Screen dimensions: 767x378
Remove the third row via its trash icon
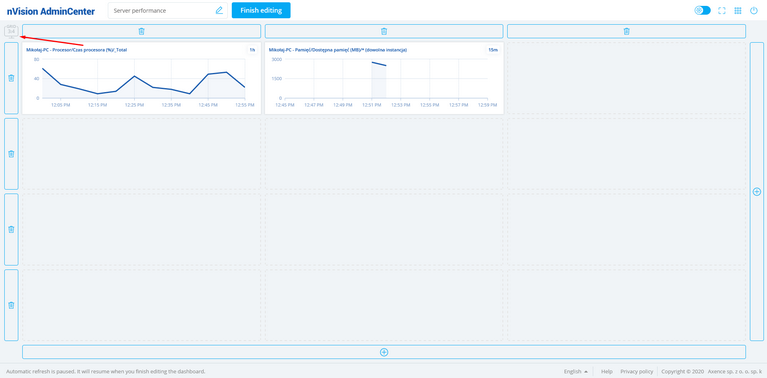11,229
